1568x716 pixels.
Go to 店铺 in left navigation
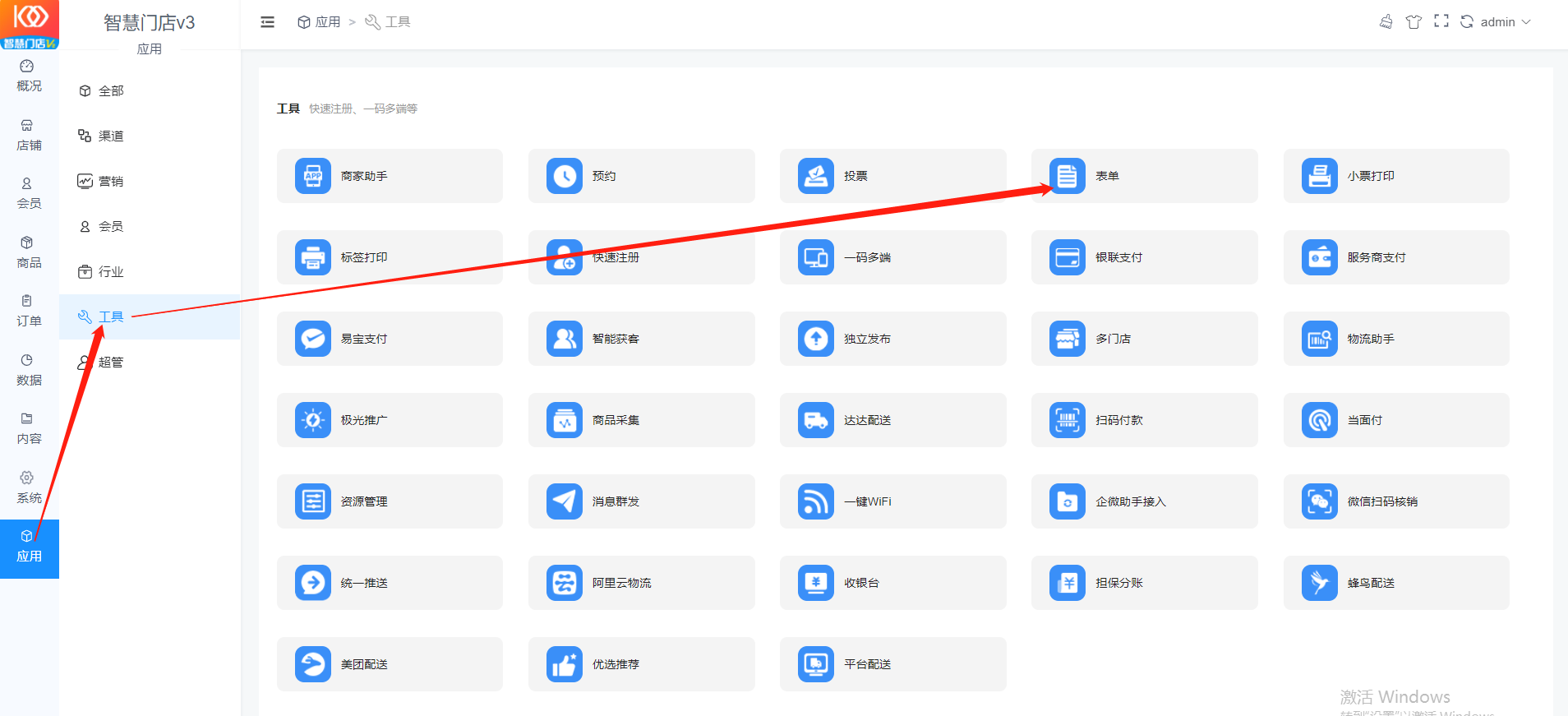(x=30, y=136)
